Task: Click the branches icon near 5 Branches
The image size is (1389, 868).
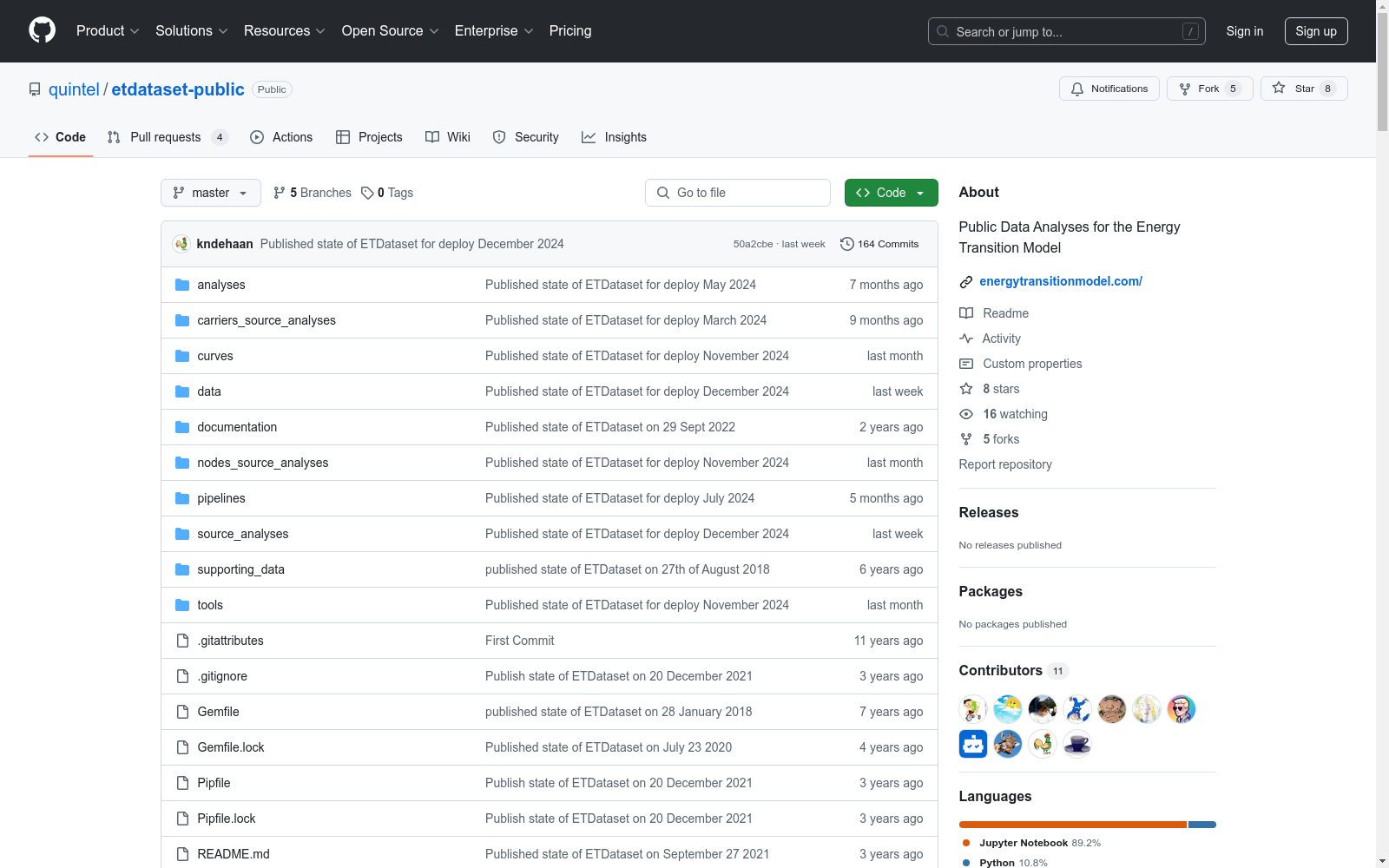Action: pos(280,193)
